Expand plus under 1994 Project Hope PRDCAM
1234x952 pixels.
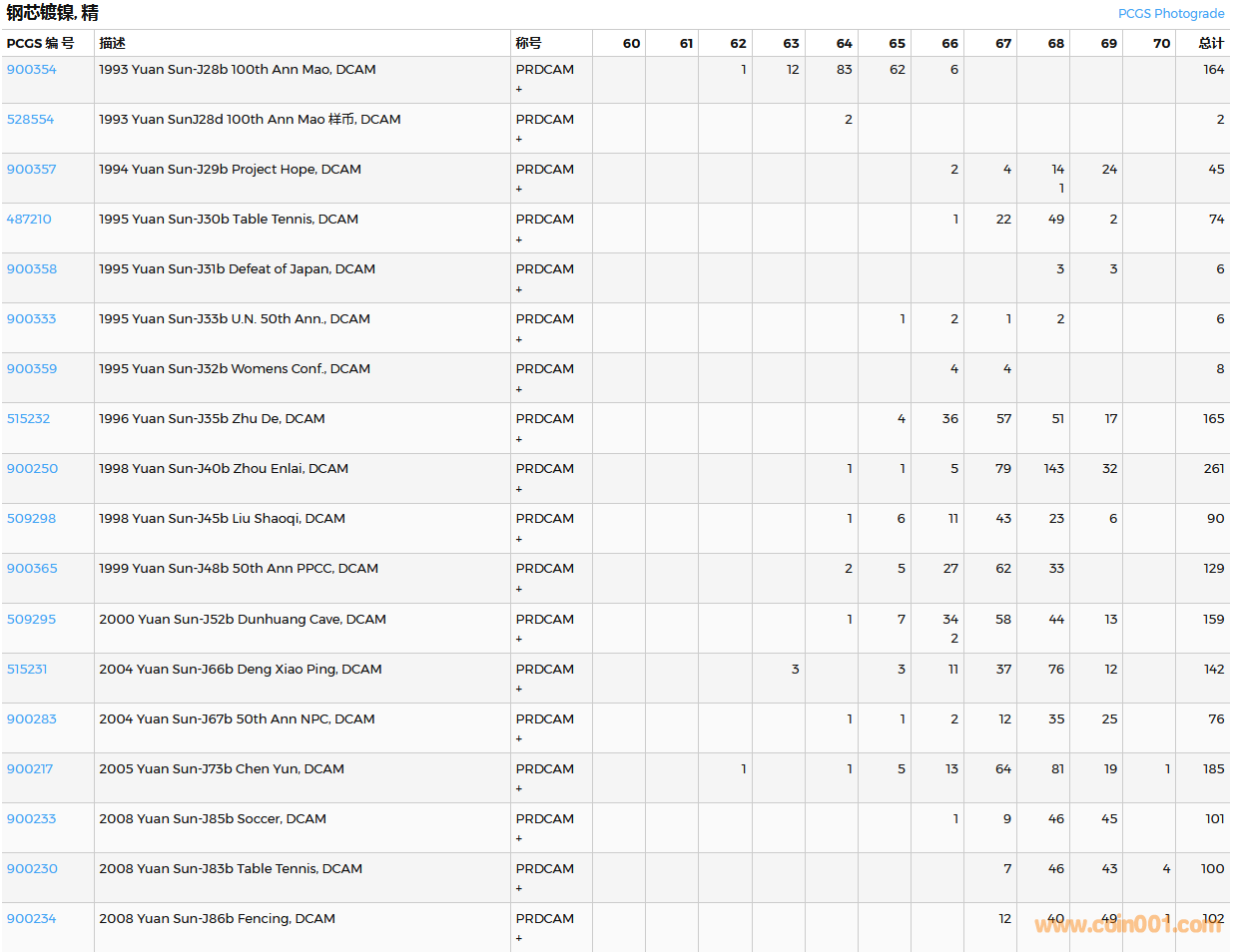pos(519,189)
